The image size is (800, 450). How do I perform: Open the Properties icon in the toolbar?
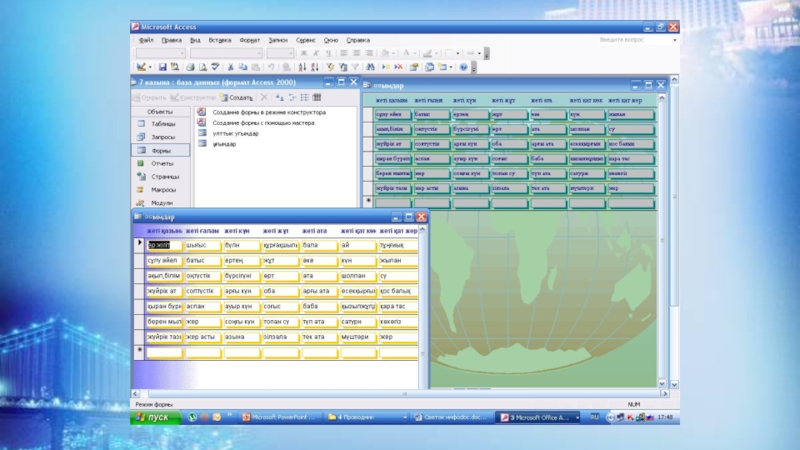(x=414, y=67)
